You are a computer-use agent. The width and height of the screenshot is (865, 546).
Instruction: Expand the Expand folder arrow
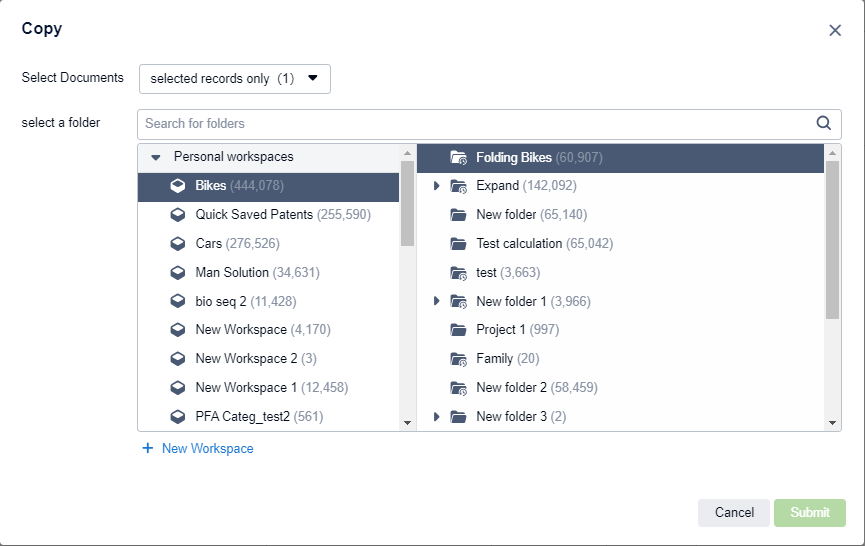coord(436,186)
